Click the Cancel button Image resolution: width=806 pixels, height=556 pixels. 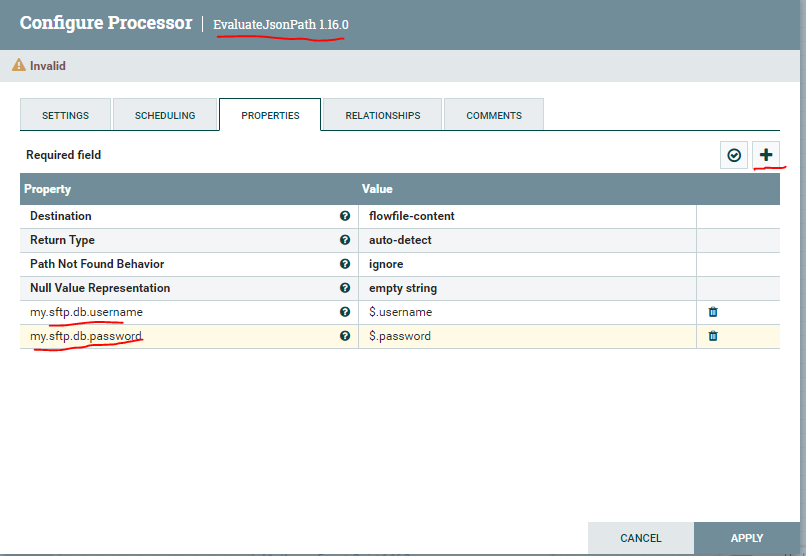coord(640,538)
